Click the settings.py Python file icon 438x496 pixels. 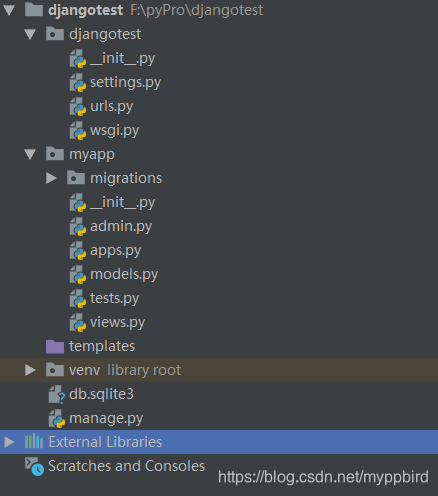(78, 83)
